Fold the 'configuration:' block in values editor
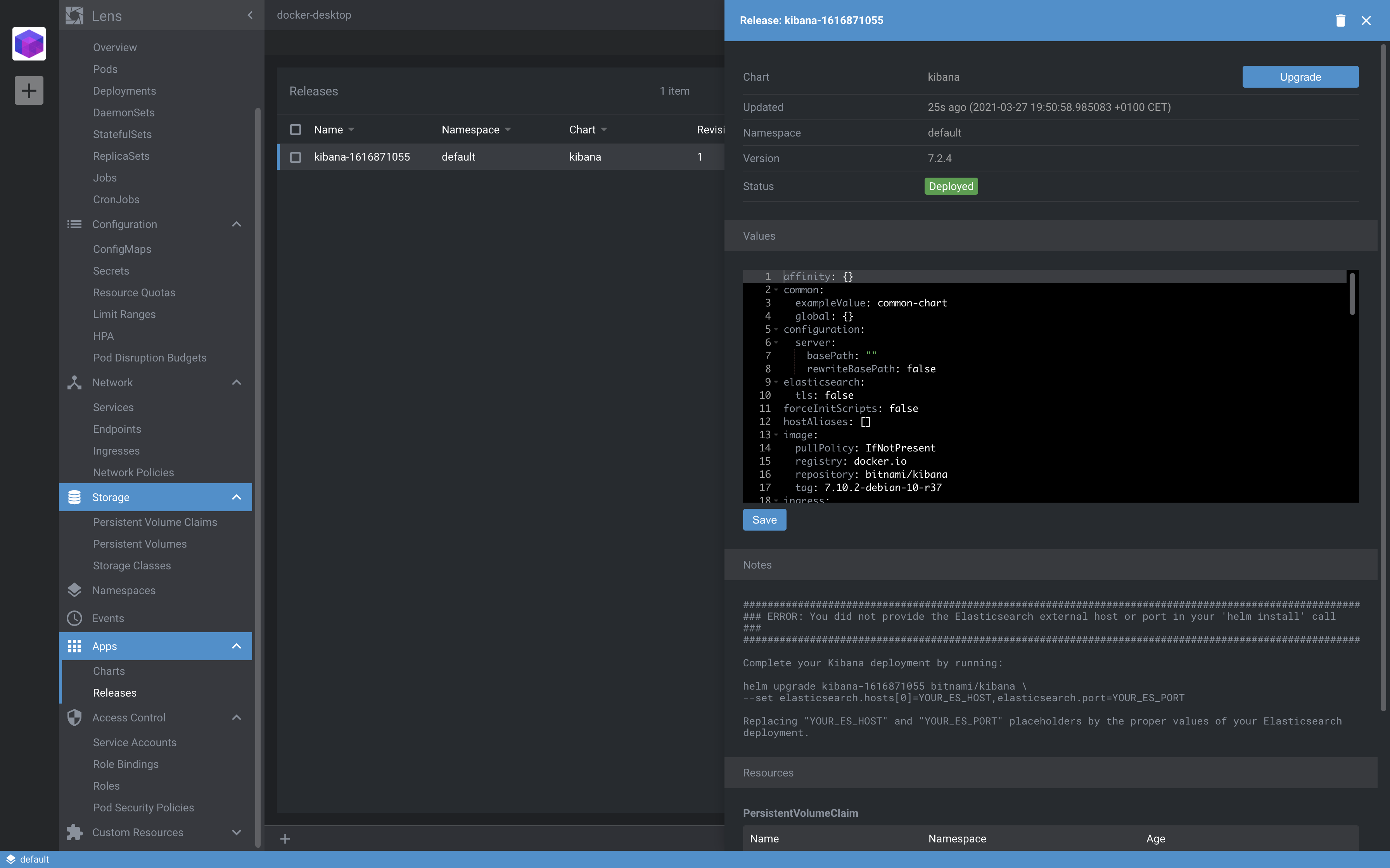The width and height of the screenshot is (1390, 868). pos(776,330)
